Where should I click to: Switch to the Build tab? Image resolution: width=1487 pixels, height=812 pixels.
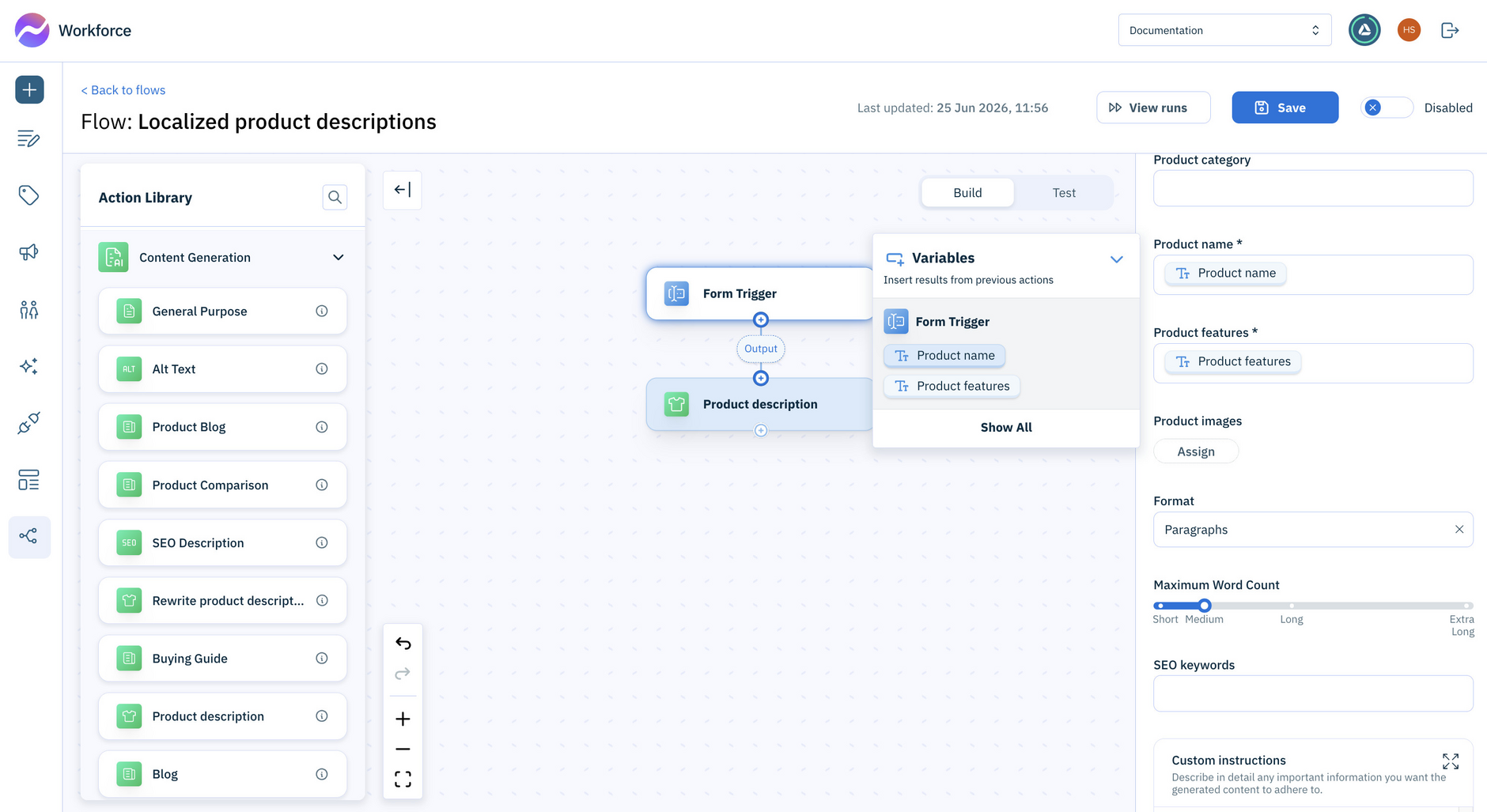click(967, 193)
